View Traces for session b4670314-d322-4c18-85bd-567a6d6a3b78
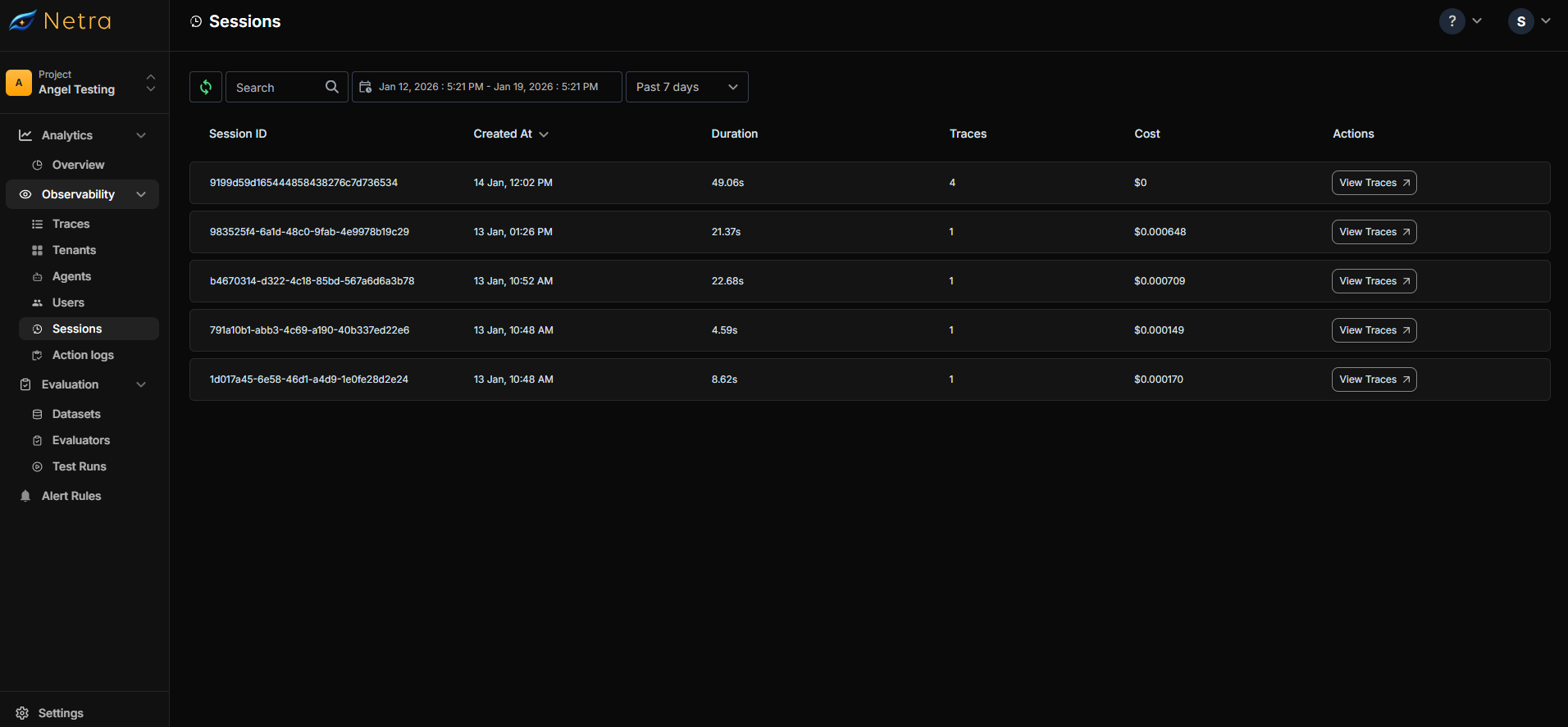The width and height of the screenshot is (1568, 727). (x=1374, y=281)
